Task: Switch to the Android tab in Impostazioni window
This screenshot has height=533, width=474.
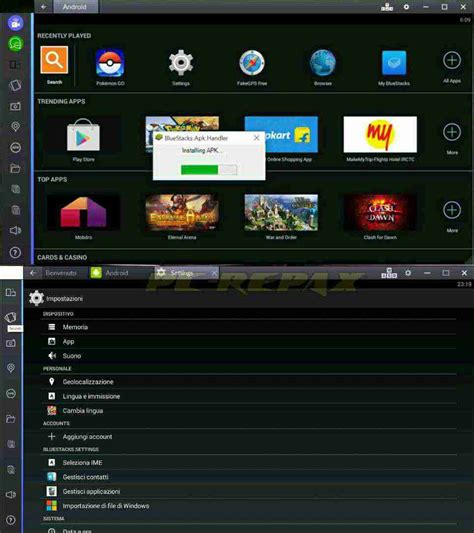Action: pyautogui.click(x=117, y=273)
